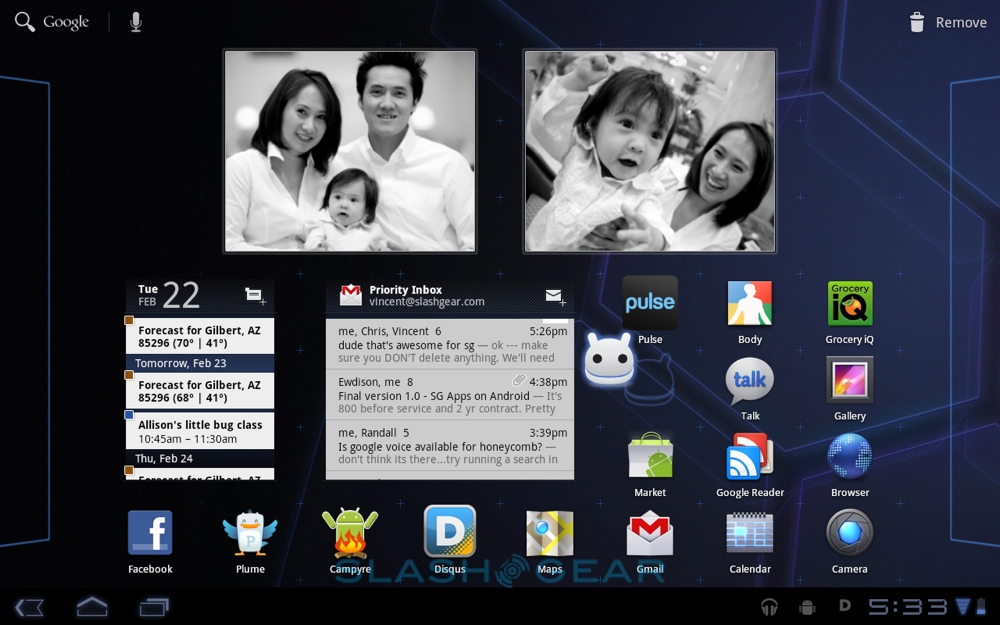Start voice search with the microphone
Screen dimensions: 1000x625
pos(136,22)
